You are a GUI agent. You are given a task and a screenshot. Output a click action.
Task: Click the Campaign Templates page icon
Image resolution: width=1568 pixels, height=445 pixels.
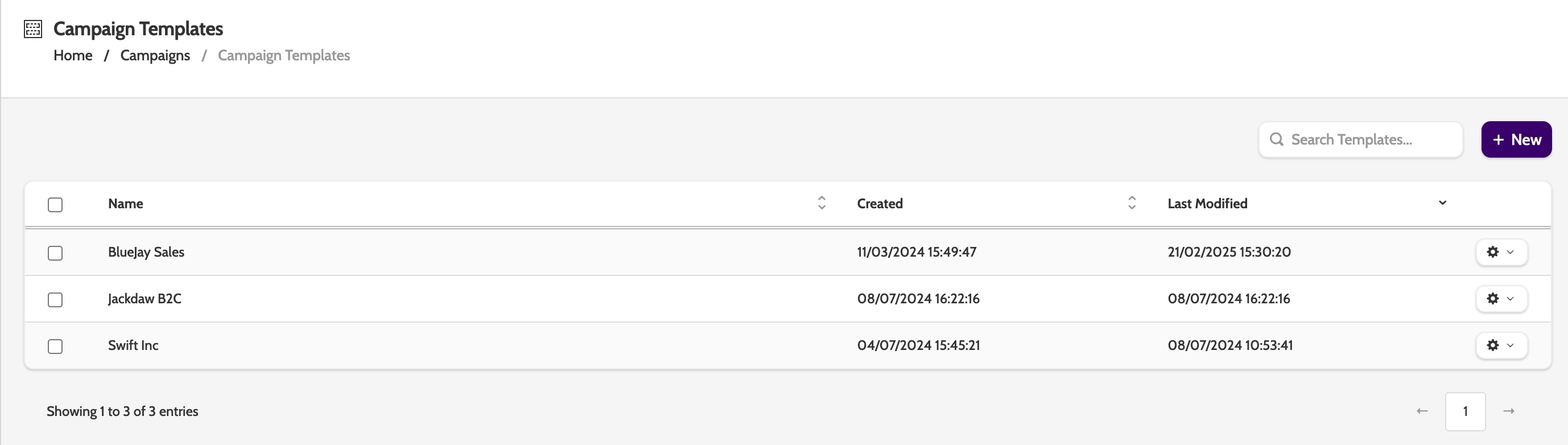[x=33, y=28]
